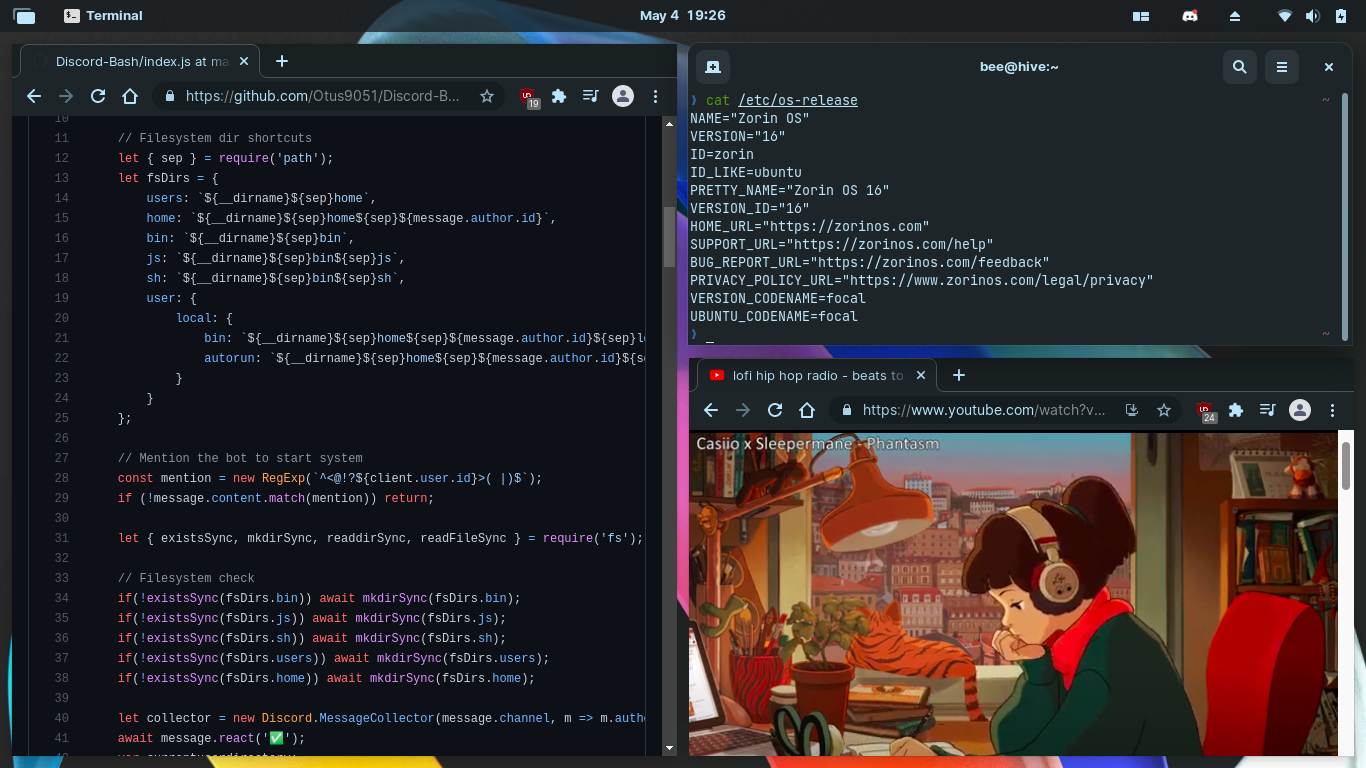Image resolution: width=1366 pixels, height=768 pixels.
Task: Select the lofi hip hop radio tab
Action: click(816, 375)
